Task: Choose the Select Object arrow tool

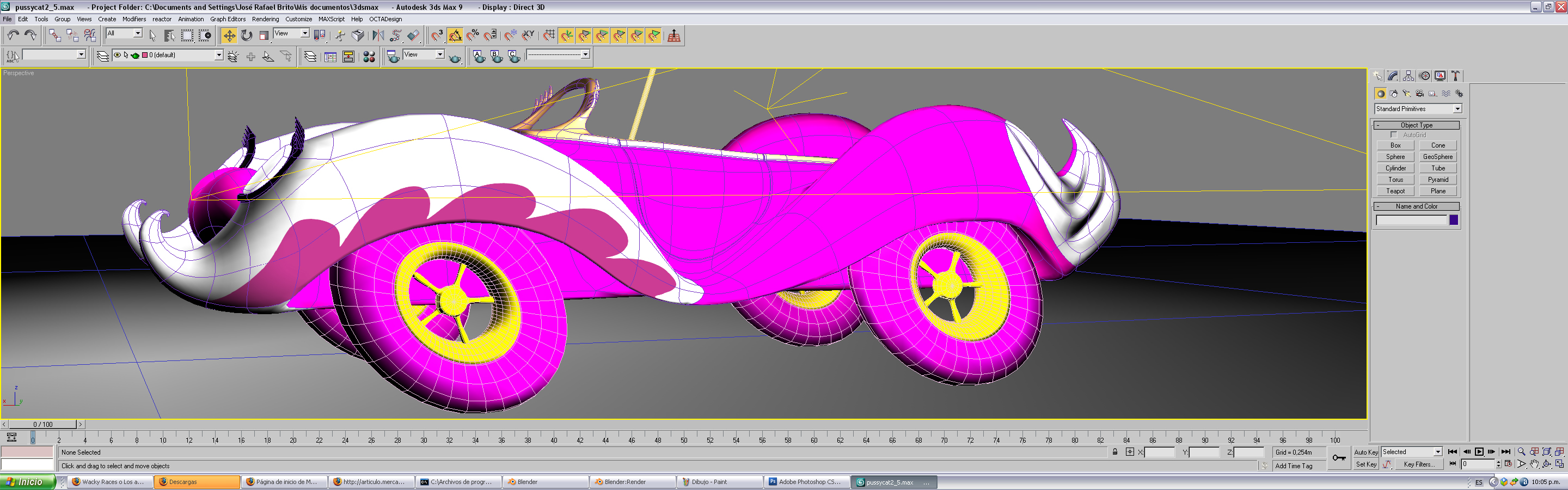Action: click(x=153, y=36)
